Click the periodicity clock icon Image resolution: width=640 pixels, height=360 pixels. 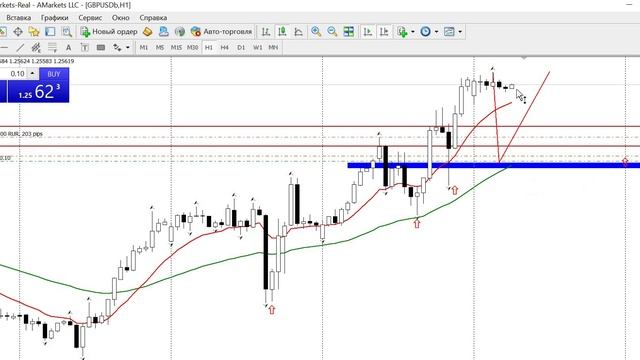pos(425,32)
